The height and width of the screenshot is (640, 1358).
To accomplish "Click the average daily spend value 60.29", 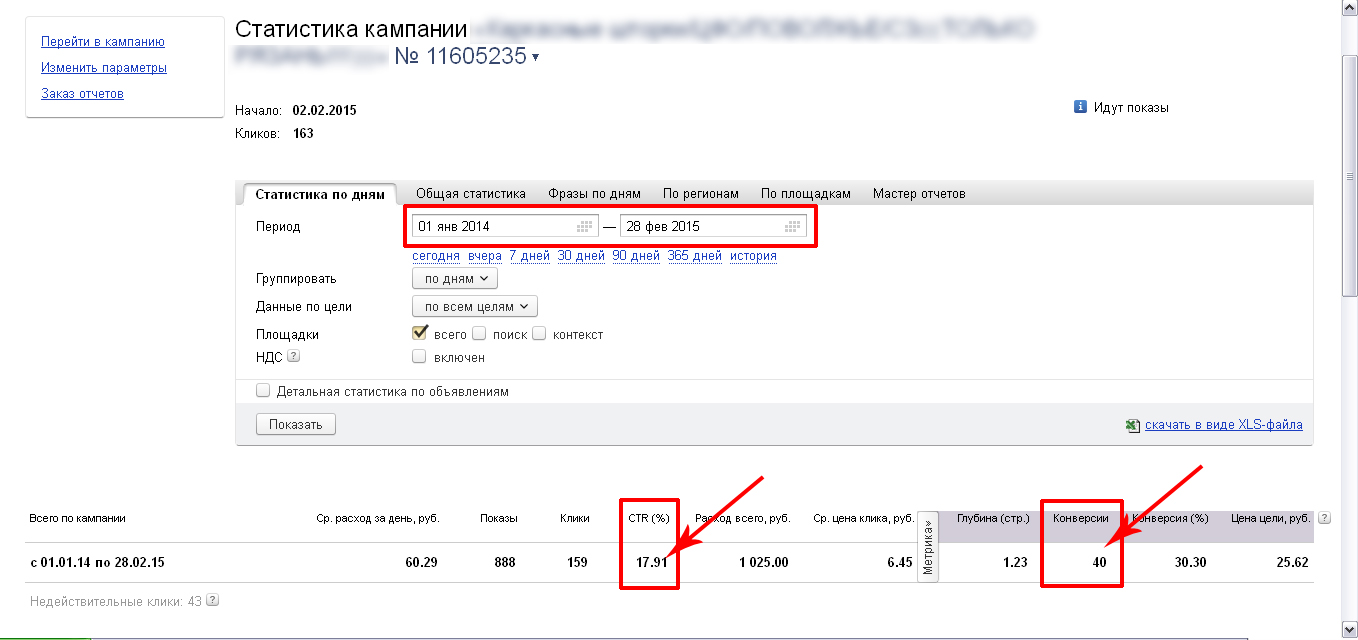I will (x=421, y=562).
